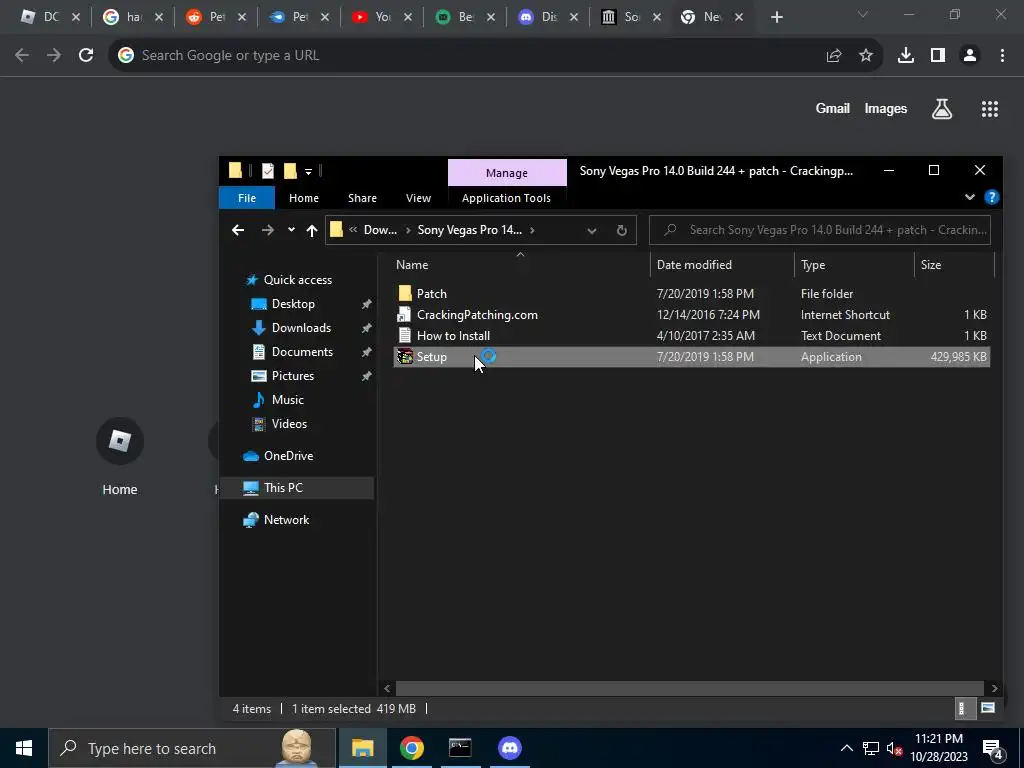Viewport: 1024px width, 768px height.
Task: Go forward in File Explorer
Action: (268, 230)
